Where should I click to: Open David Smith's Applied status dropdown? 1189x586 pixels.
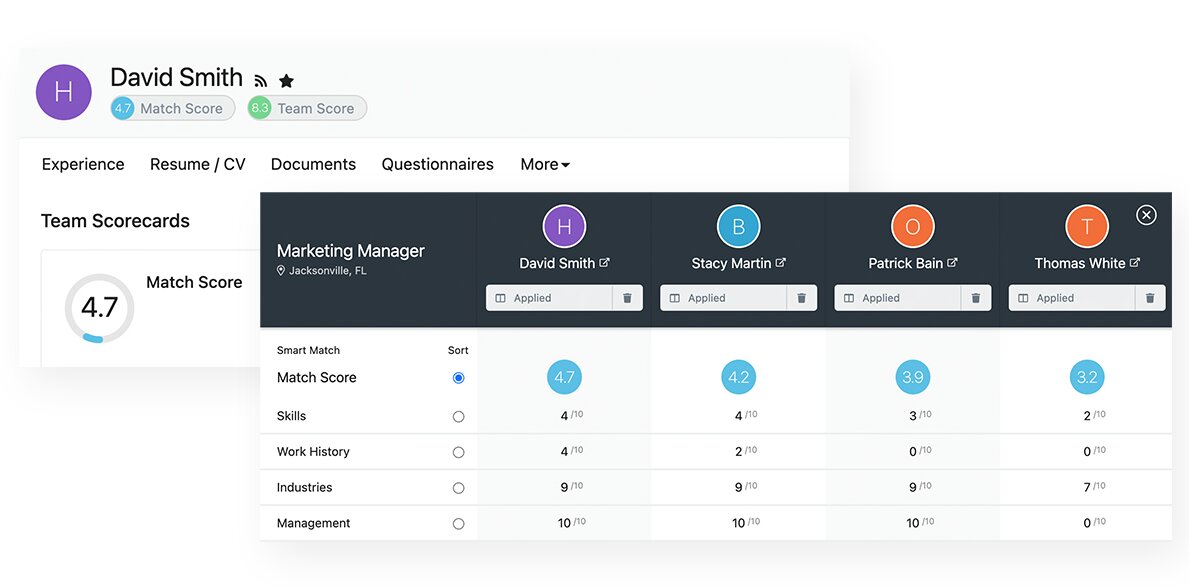tap(549, 298)
